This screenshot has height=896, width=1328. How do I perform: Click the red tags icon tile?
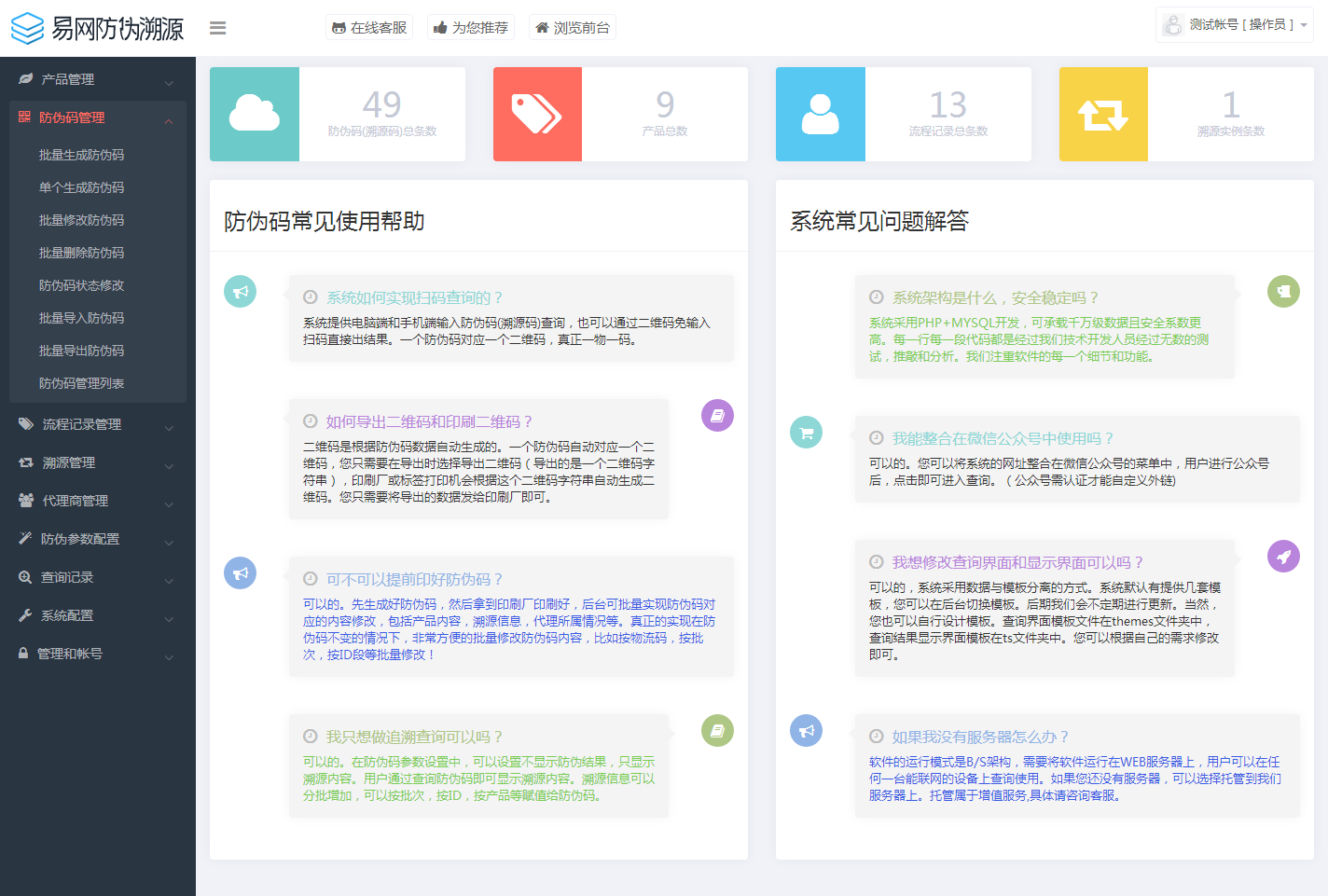(537, 114)
